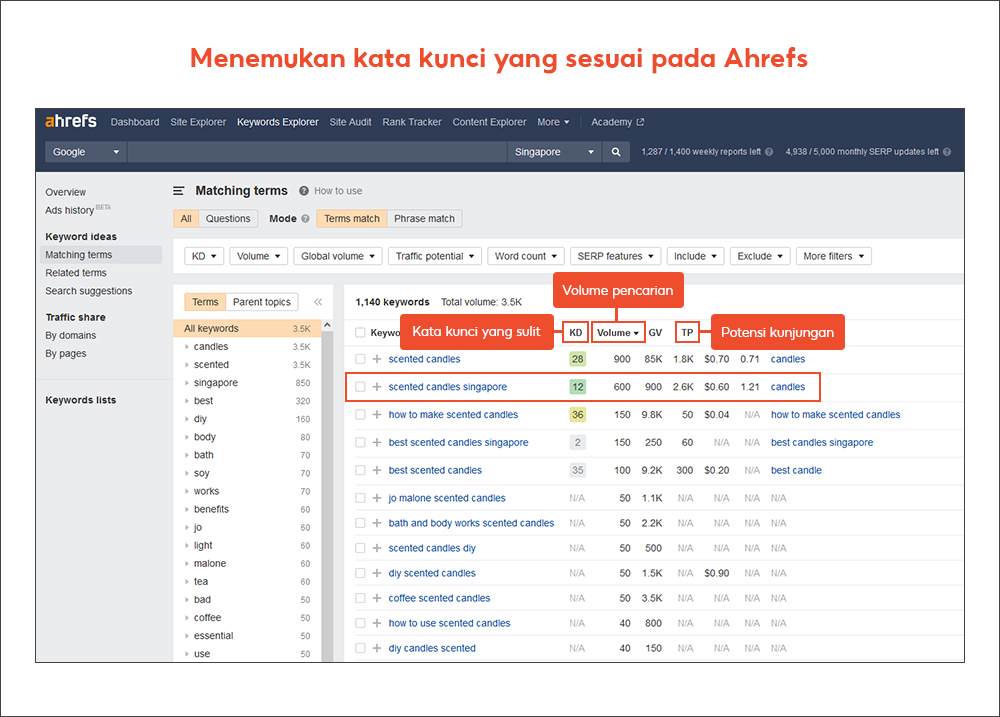Click the How to use help icon

coord(304,191)
